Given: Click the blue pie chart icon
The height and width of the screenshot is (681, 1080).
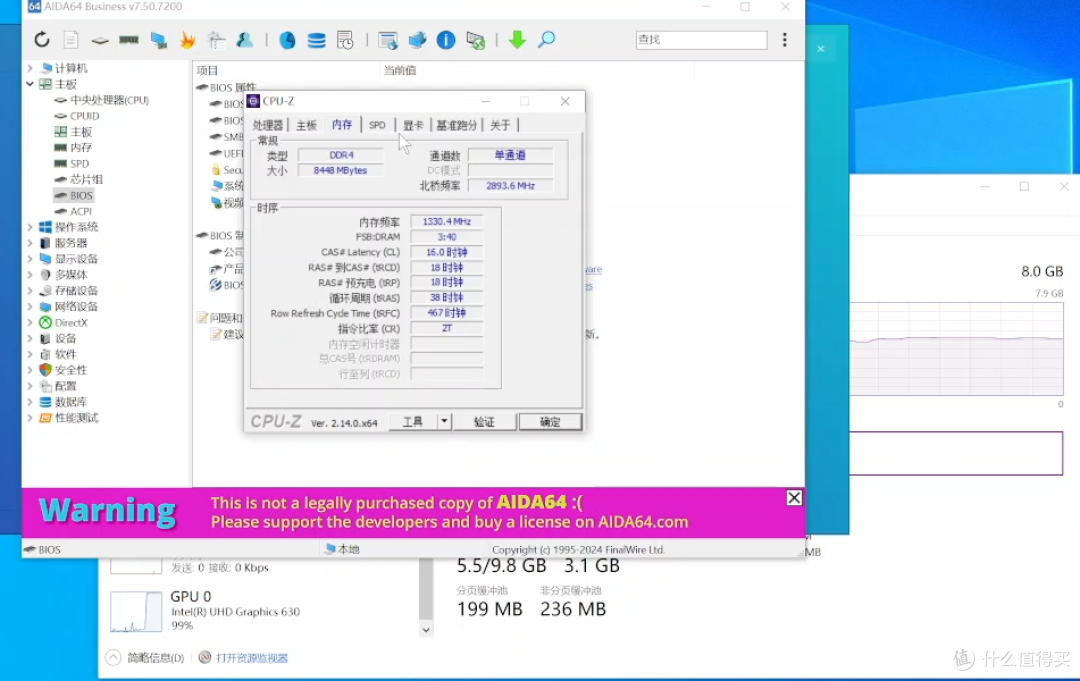Looking at the screenshot, I should 287,40.
